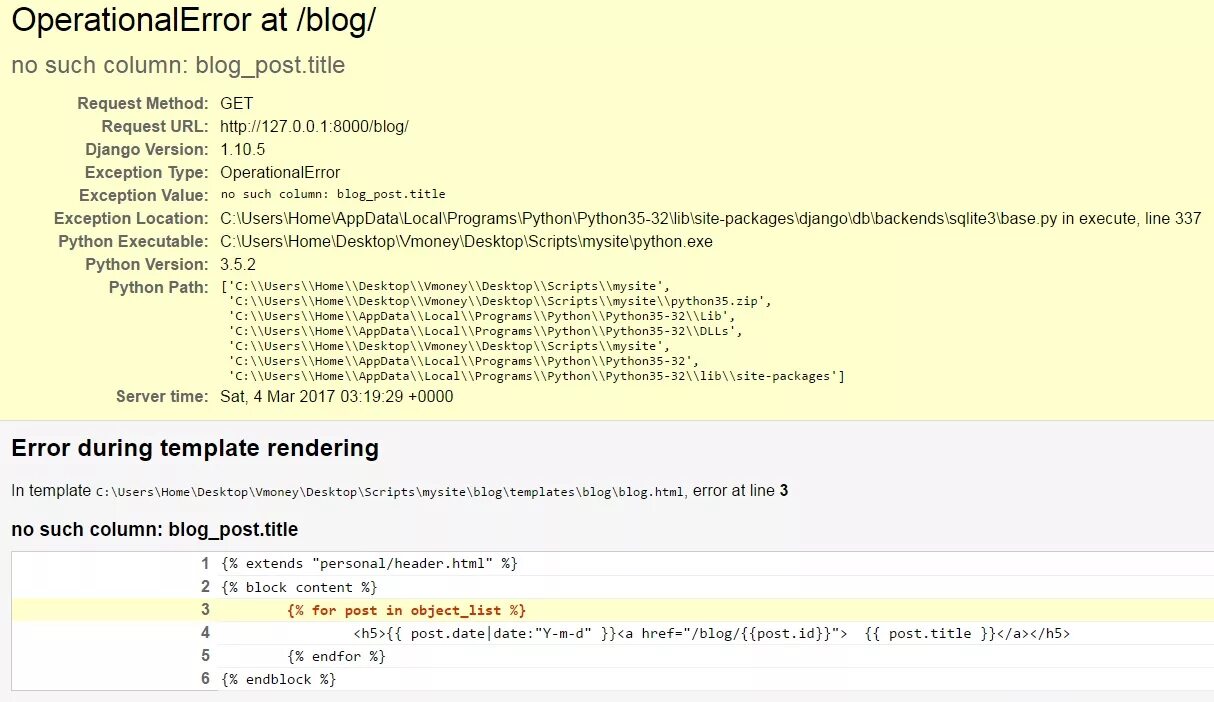Click the endblock tag on template line 6

click(x=279, y=679)
